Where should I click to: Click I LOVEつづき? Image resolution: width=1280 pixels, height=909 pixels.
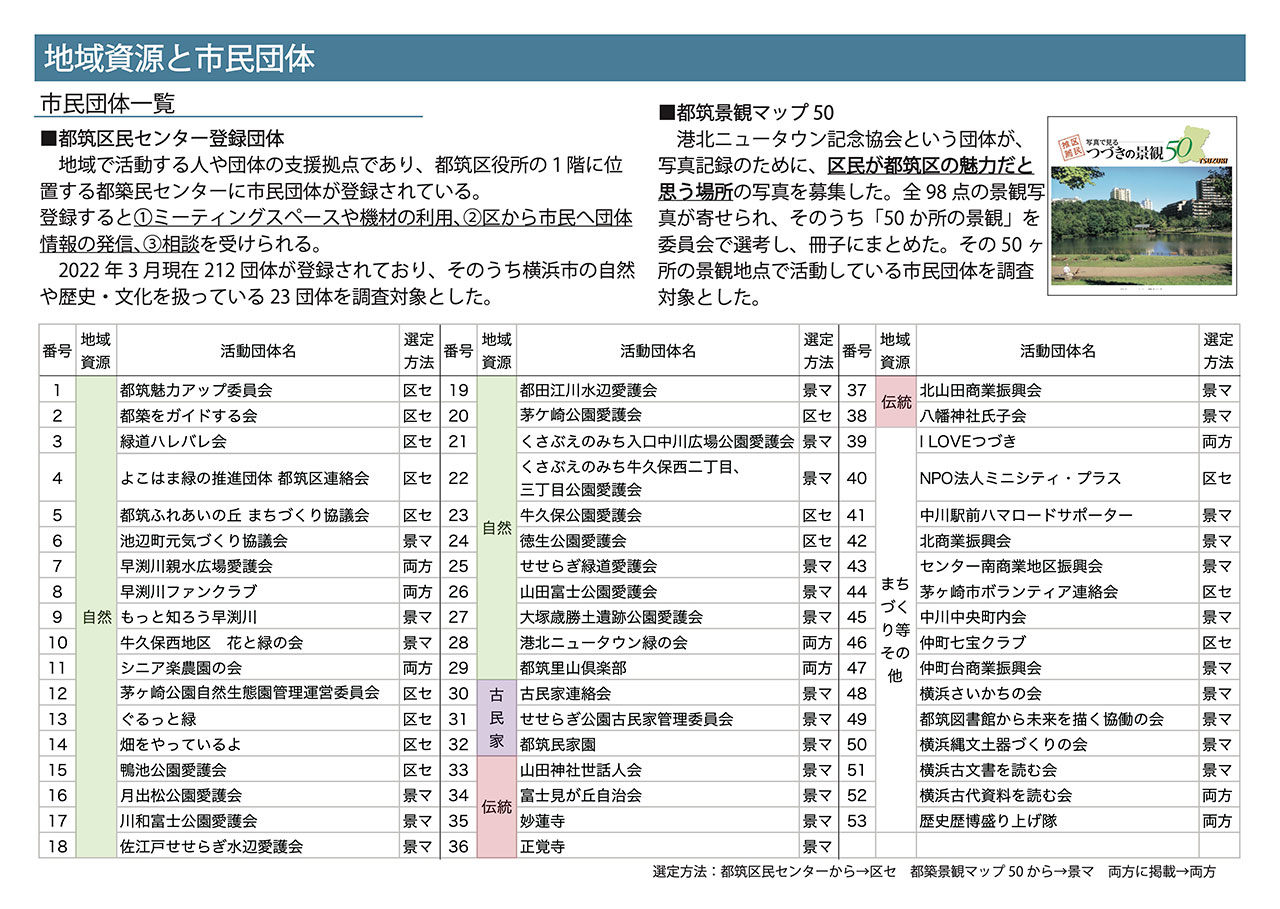pos(967,441)
